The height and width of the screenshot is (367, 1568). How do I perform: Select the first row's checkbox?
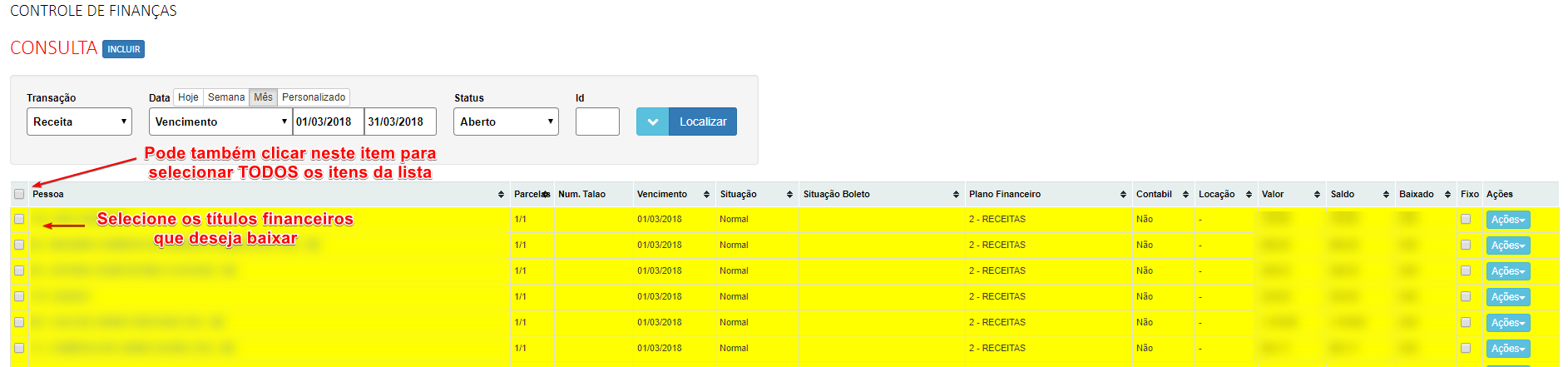click(x=19, y=219)
